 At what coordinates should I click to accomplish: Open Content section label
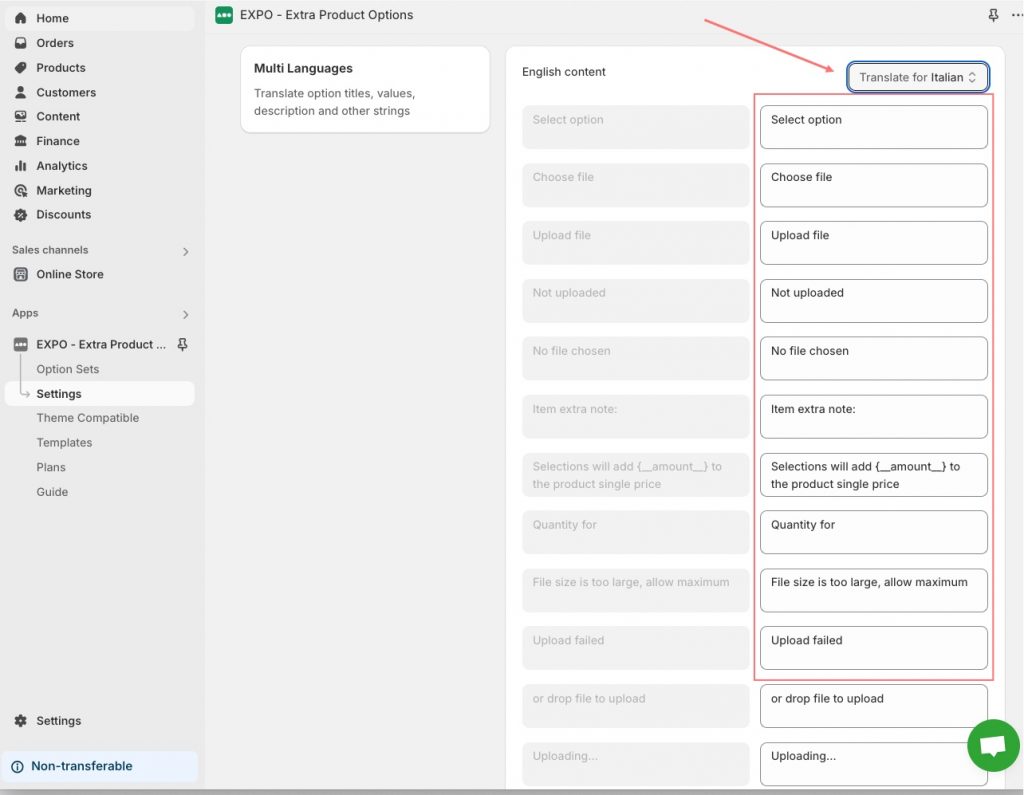click(x=58, y=117)
